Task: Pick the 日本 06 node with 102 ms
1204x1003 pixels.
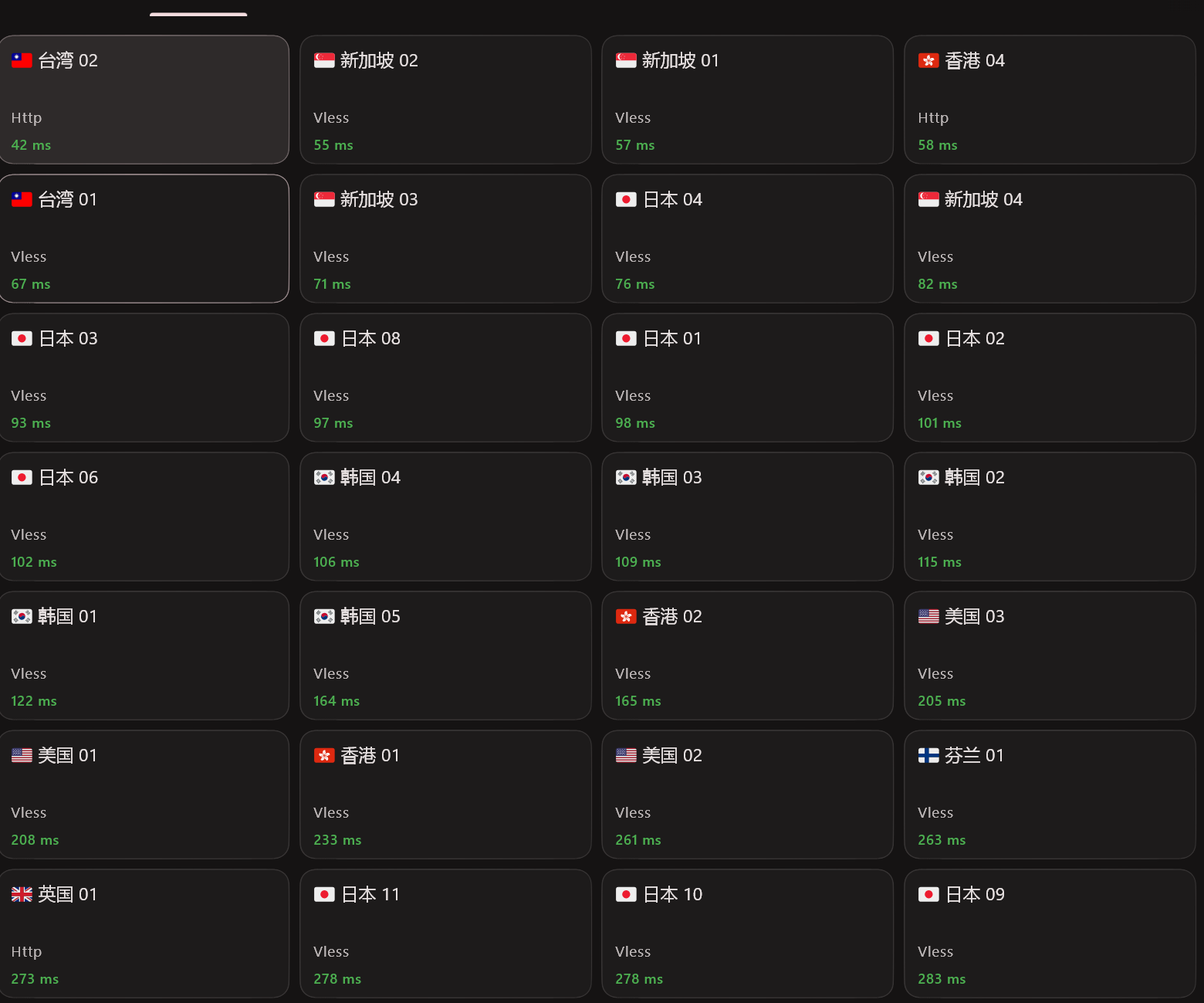Action: [x=144, y=517]
